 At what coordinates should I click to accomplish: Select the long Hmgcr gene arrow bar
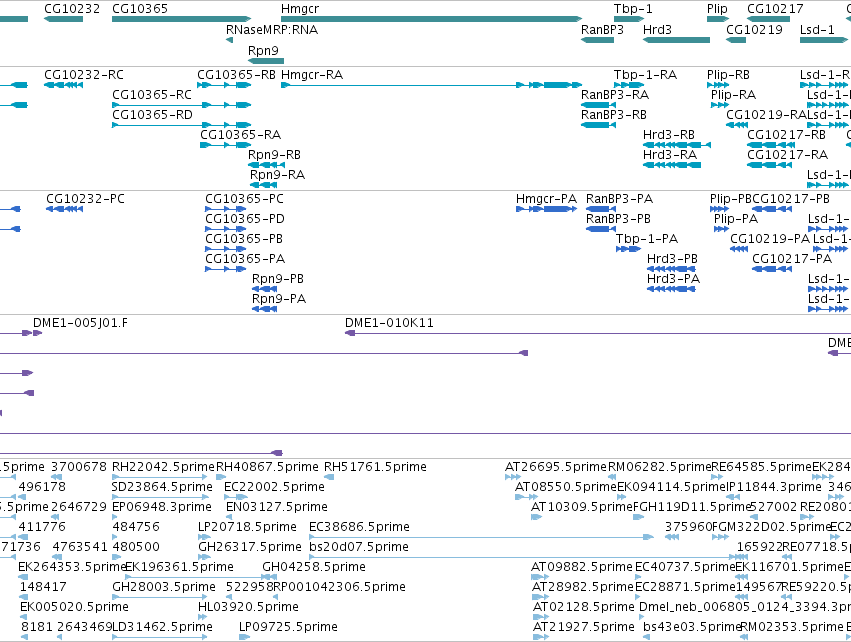(x=431, y=19)
